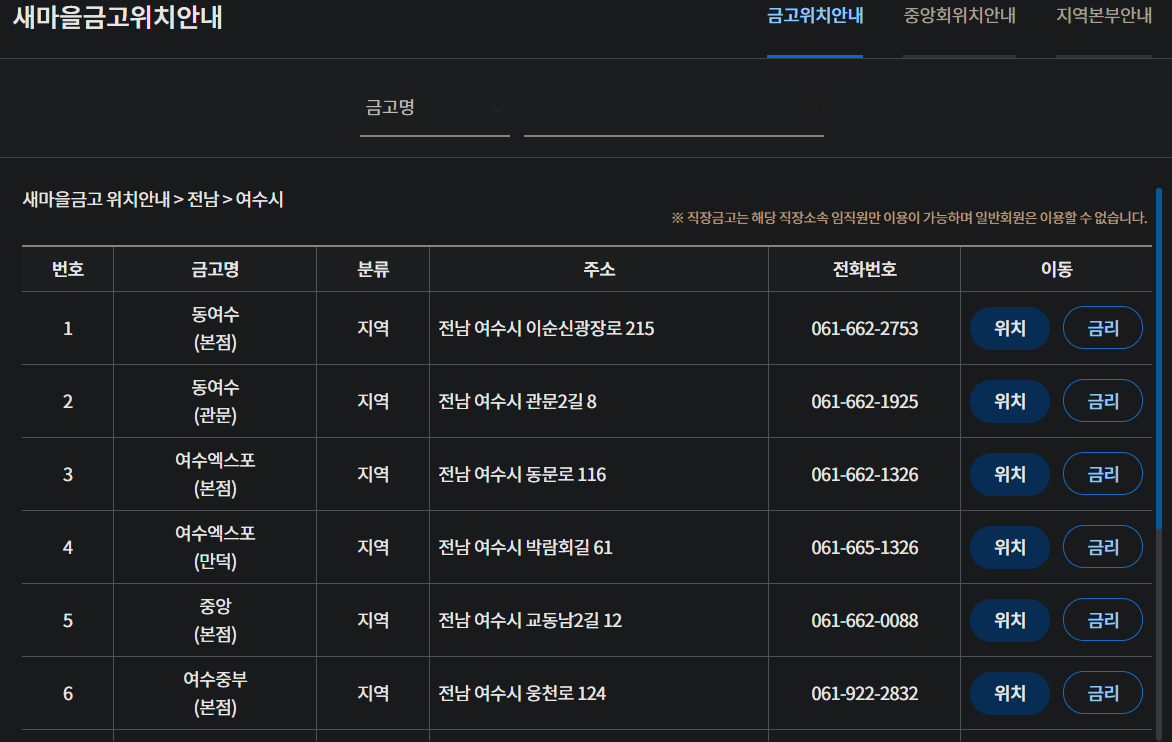Click the 중앙 (본점) name cell
This screenshot has height=742, width=1172.
click(x=215, y=620)
